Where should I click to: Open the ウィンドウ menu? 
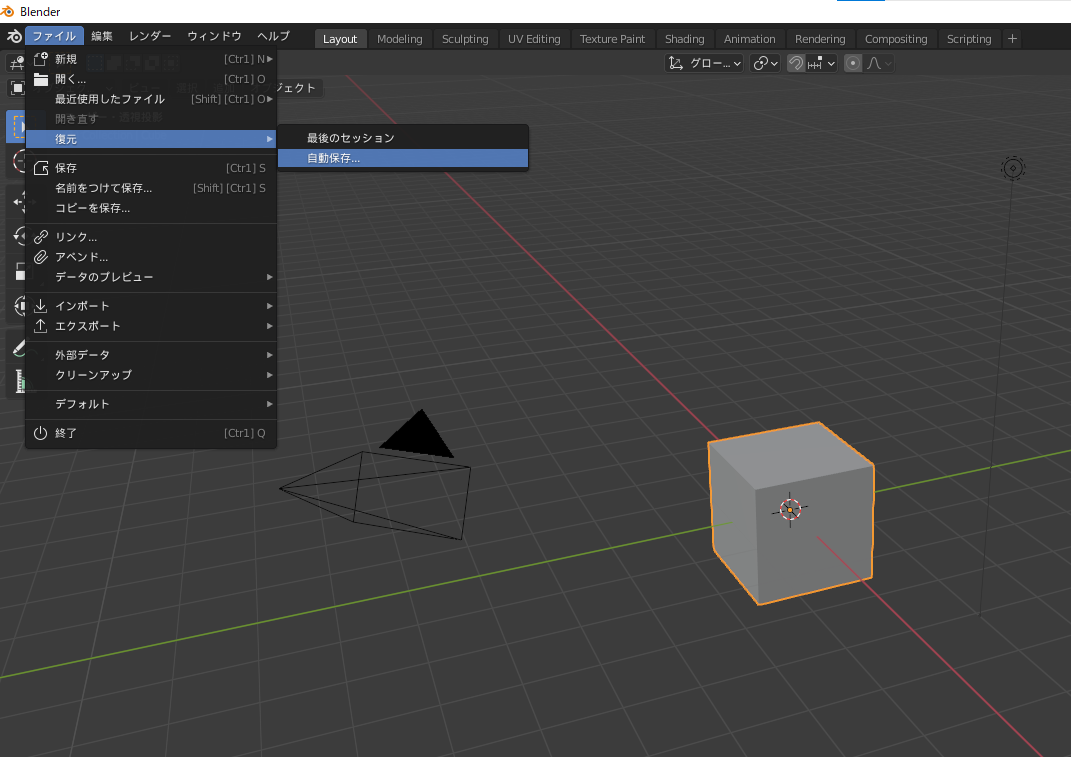[214, 36]
